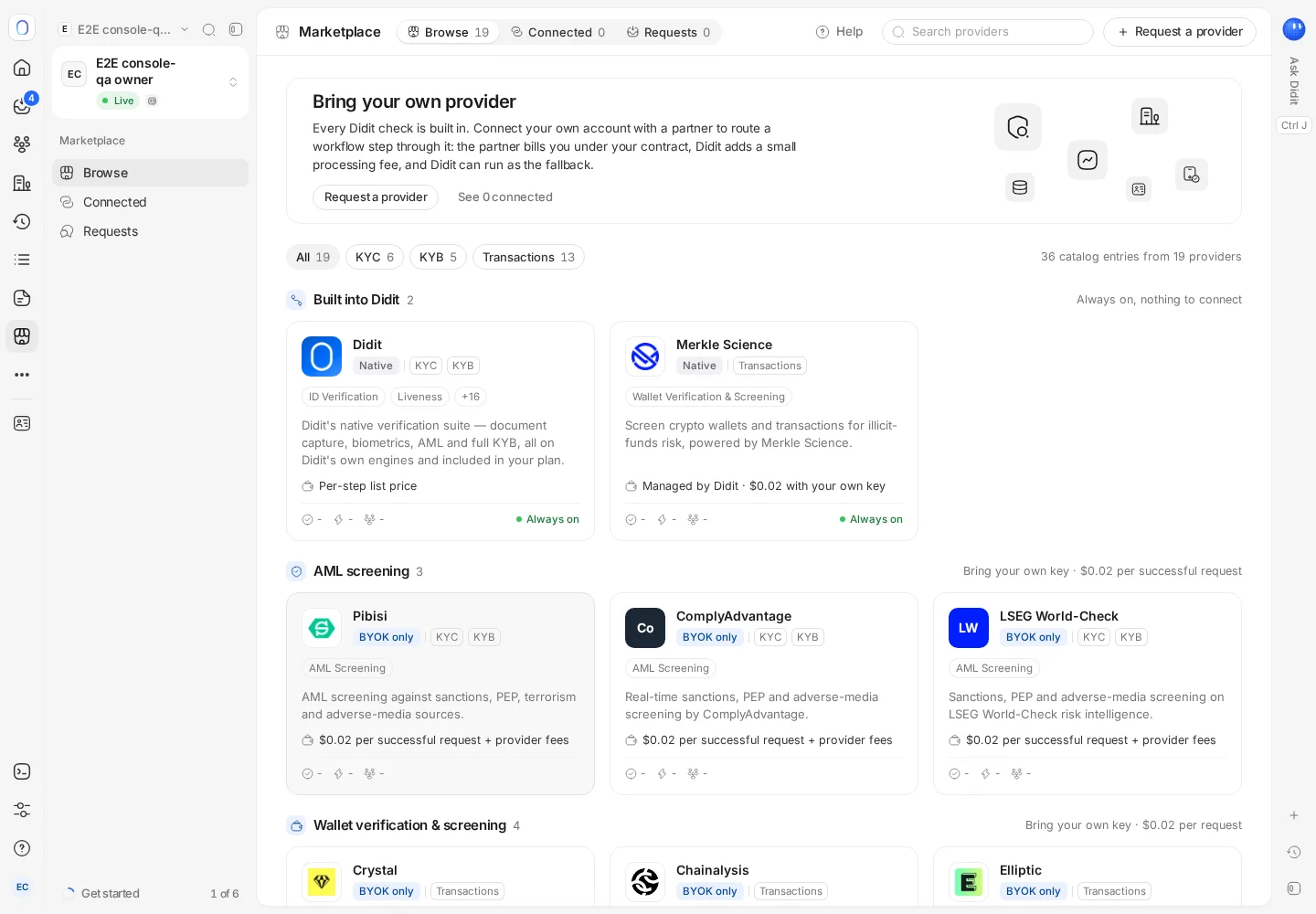Image resolution: width=1316 pixels, height=914 pixels.
Task: Click the top-right Request a provider button
Action: [1180, 32]
